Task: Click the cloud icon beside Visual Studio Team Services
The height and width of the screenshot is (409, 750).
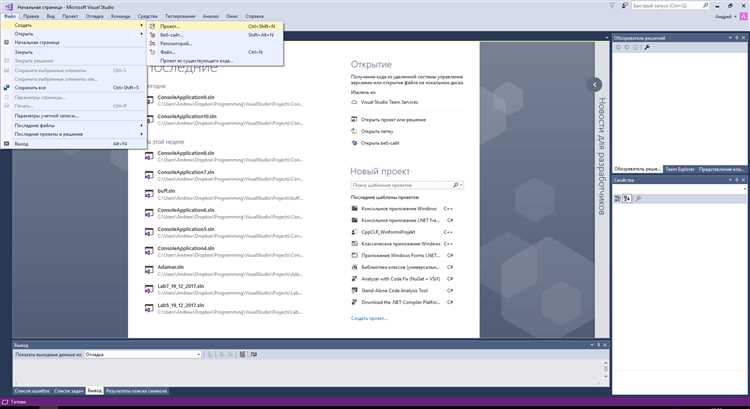Action: tap(354, 102)
